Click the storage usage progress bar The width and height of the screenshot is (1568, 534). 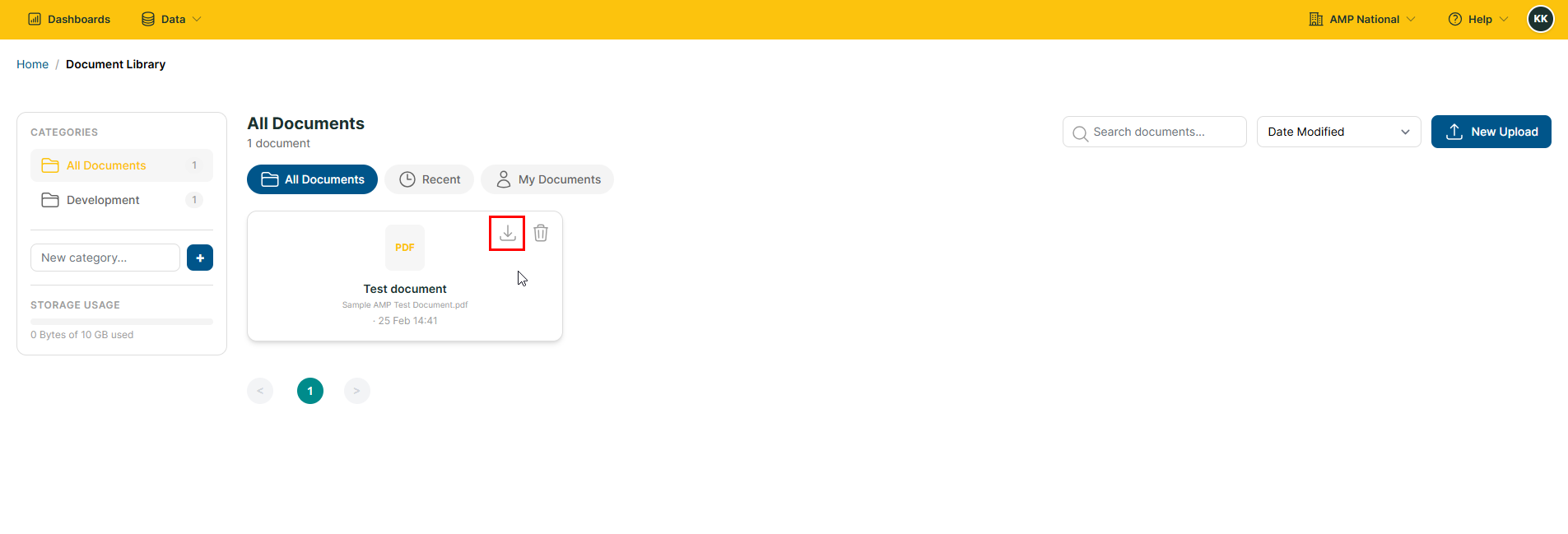(122, 322)
